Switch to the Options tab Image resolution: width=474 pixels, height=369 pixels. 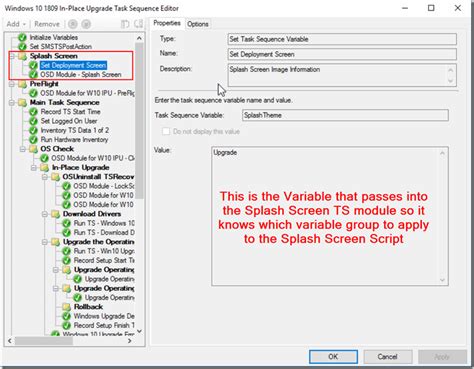click(x=198, y=24)
